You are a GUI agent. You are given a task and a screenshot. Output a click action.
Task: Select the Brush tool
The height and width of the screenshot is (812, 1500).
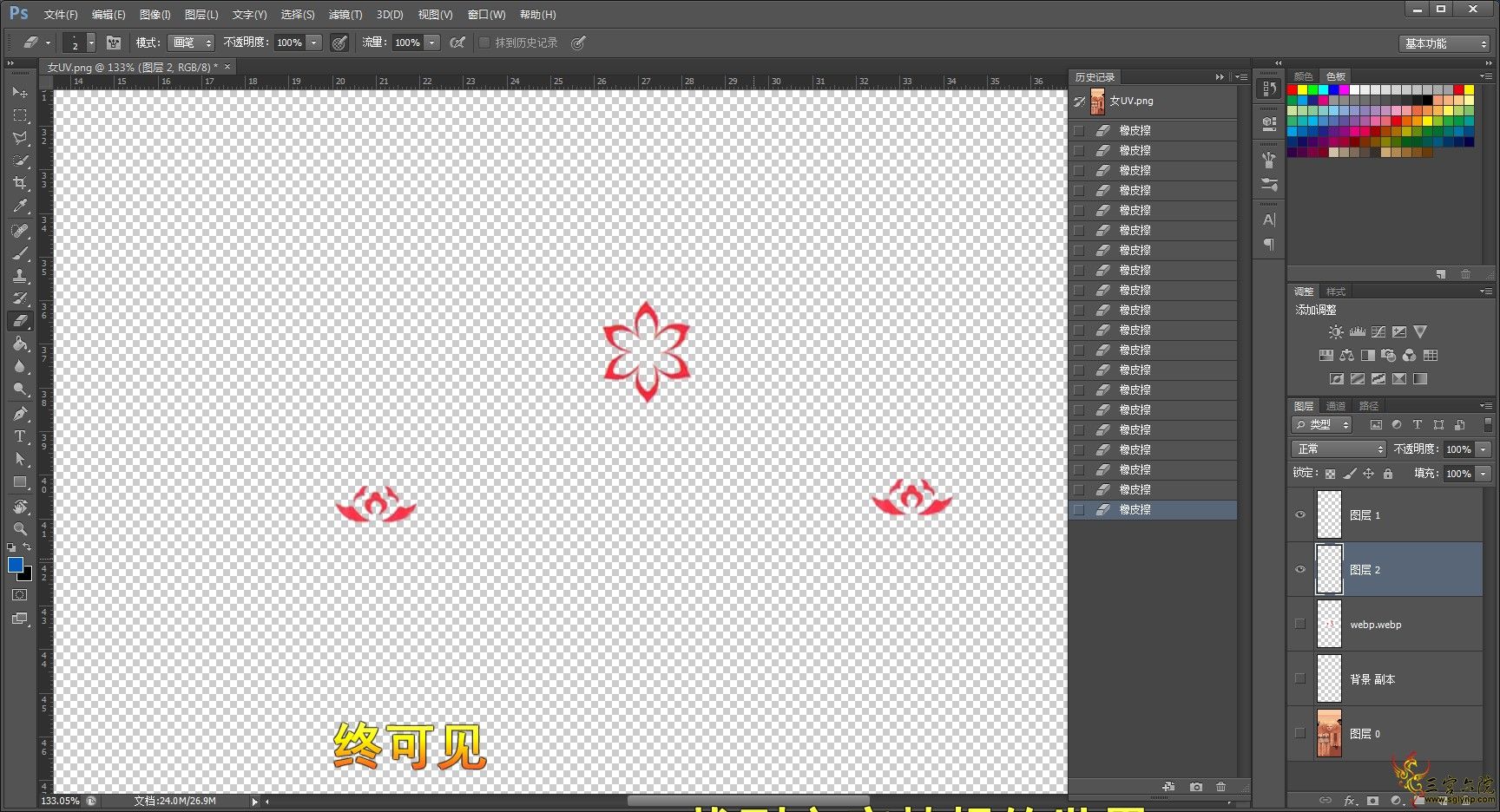[20, 253]
